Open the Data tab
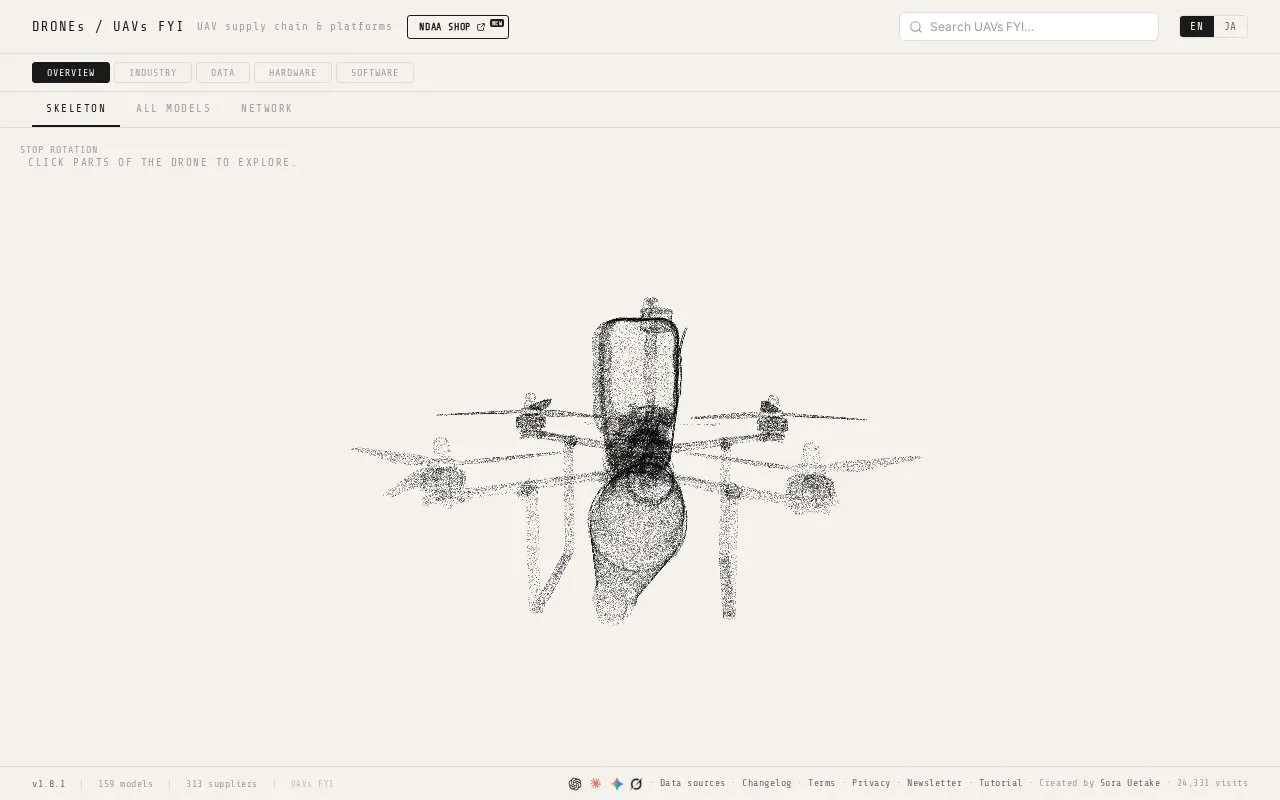This screenshot has height=800, width=1280. pos(223,72)
